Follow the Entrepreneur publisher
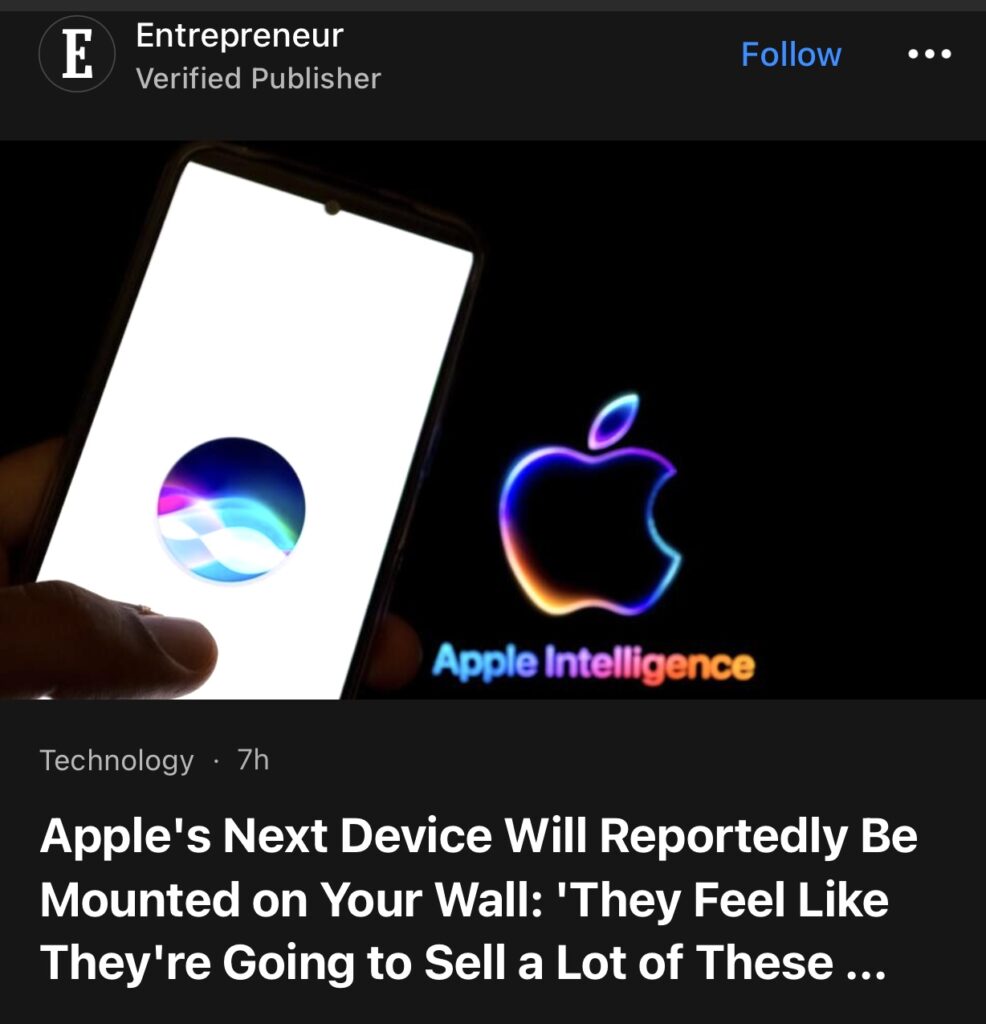The height and width of the screenshot is (1024, 986). (791, 54)
